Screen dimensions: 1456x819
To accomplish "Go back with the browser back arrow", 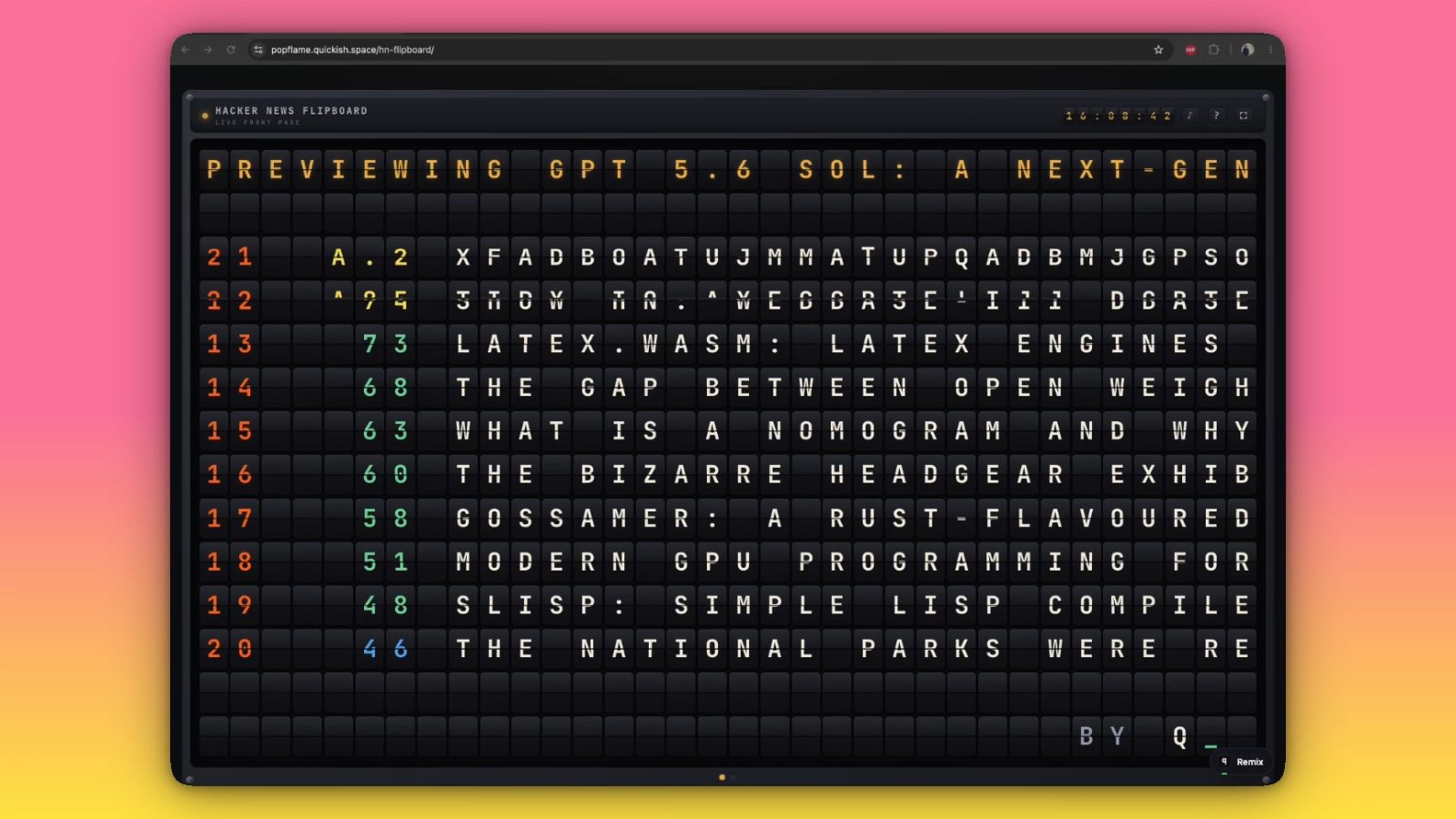I will [x=186, y=50].
